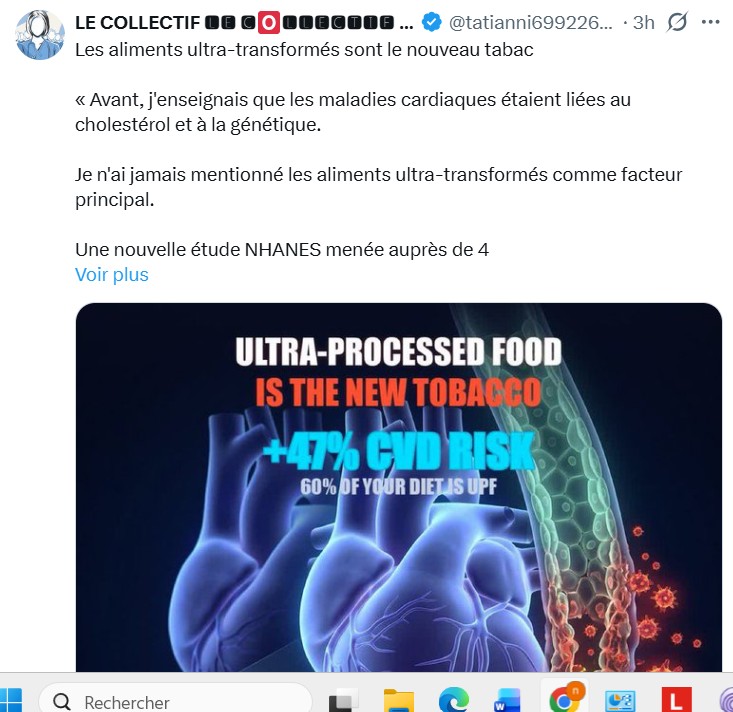
Task: Open Task View from the taskbar
Action: [344, 701]
